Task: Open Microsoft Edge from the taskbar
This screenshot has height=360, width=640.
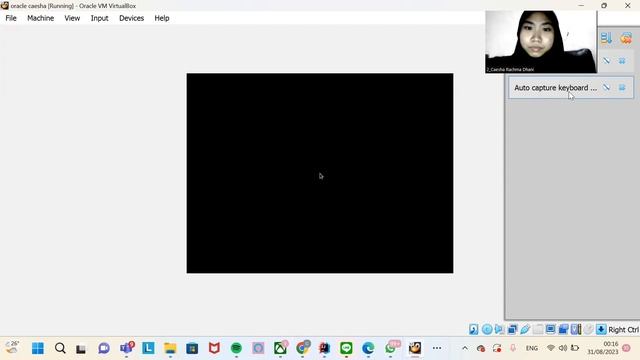Action: tap(368, 348)
